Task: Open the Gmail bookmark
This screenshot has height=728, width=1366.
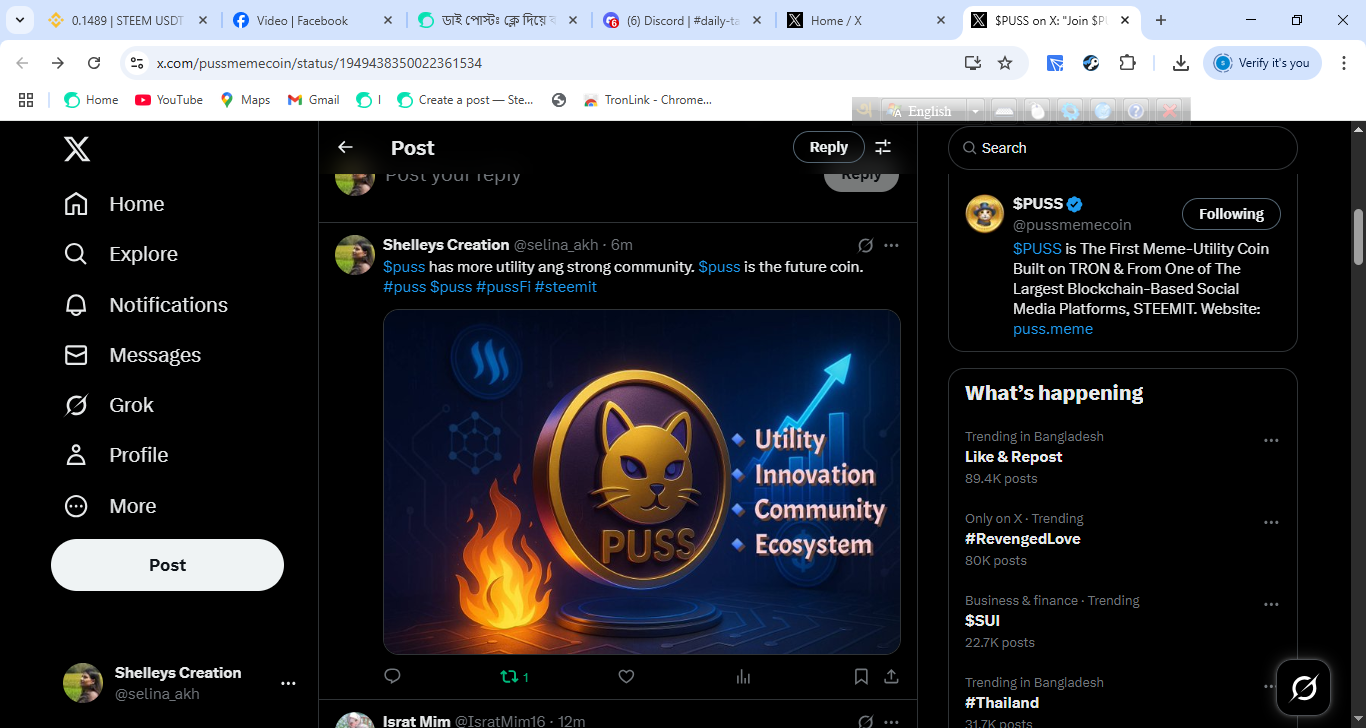Action: 313,100
